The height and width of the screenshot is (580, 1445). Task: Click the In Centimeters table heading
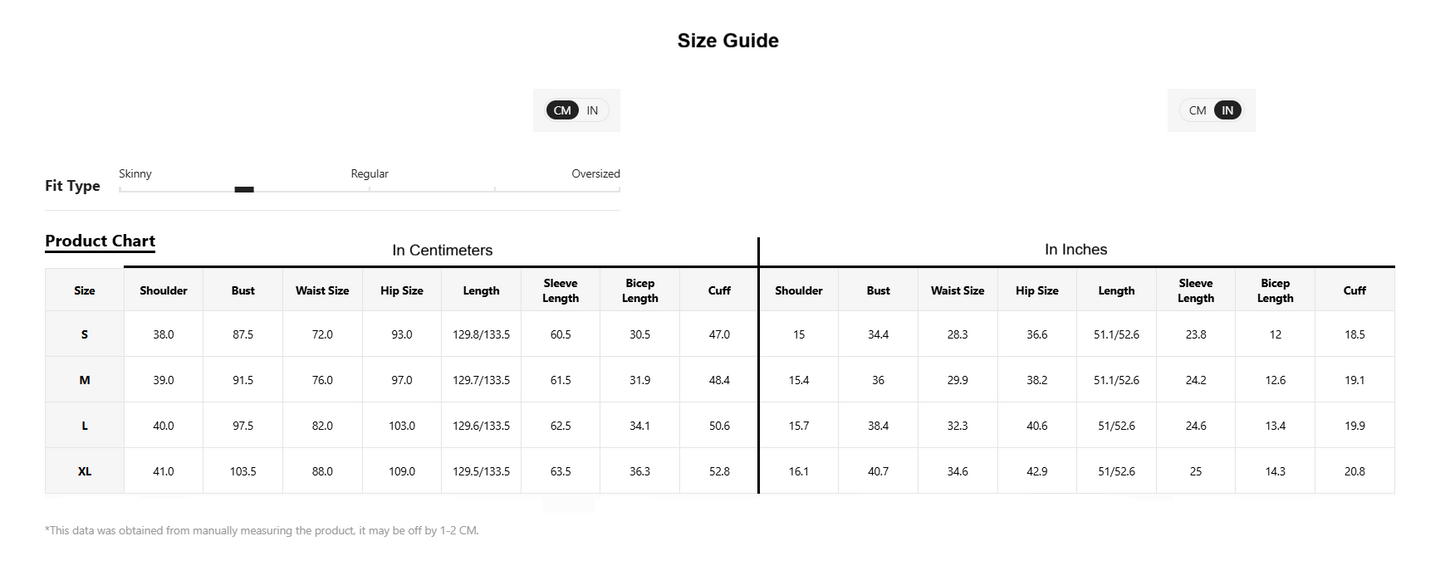pos(442,250)
